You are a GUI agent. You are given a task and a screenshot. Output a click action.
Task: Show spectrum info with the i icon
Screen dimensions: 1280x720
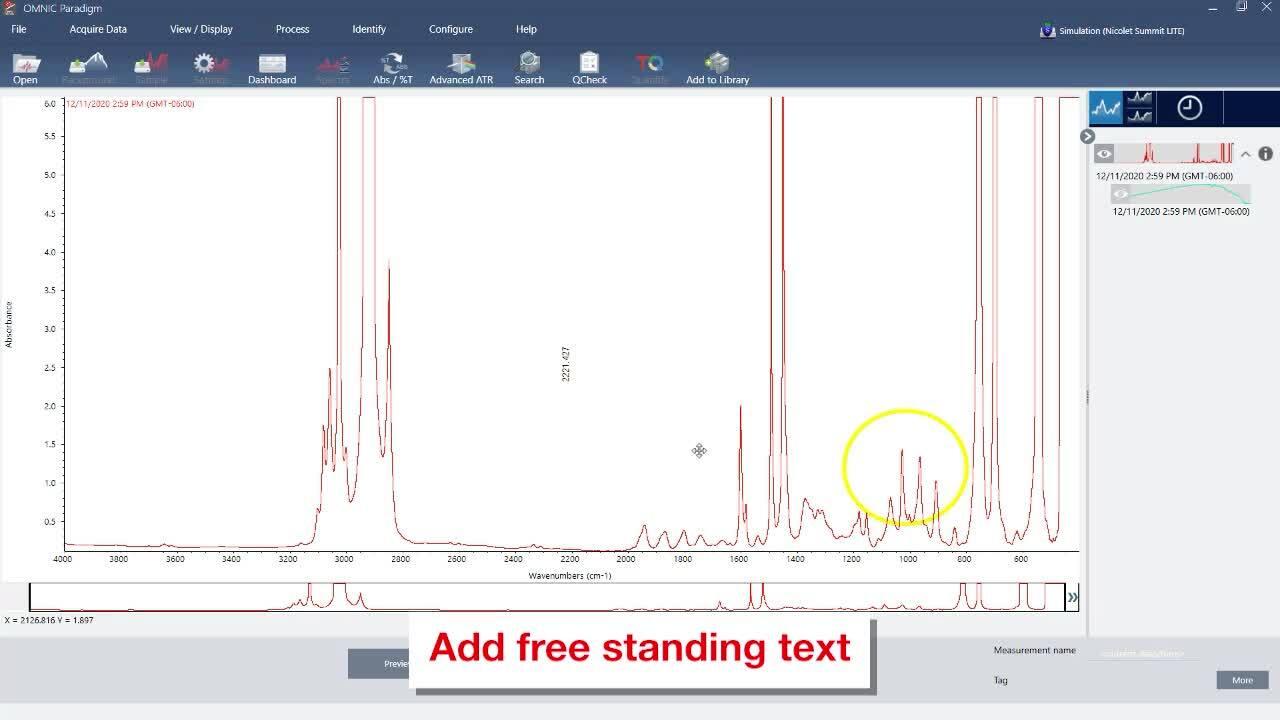pyautogui.click(x=1264, y=153)
